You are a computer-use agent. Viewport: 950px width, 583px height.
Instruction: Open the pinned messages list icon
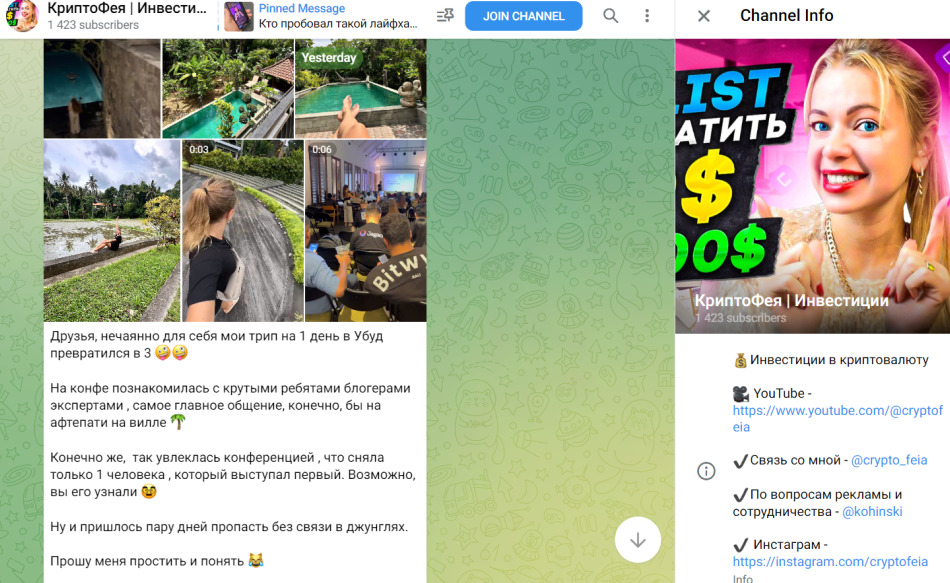(445, 16)
